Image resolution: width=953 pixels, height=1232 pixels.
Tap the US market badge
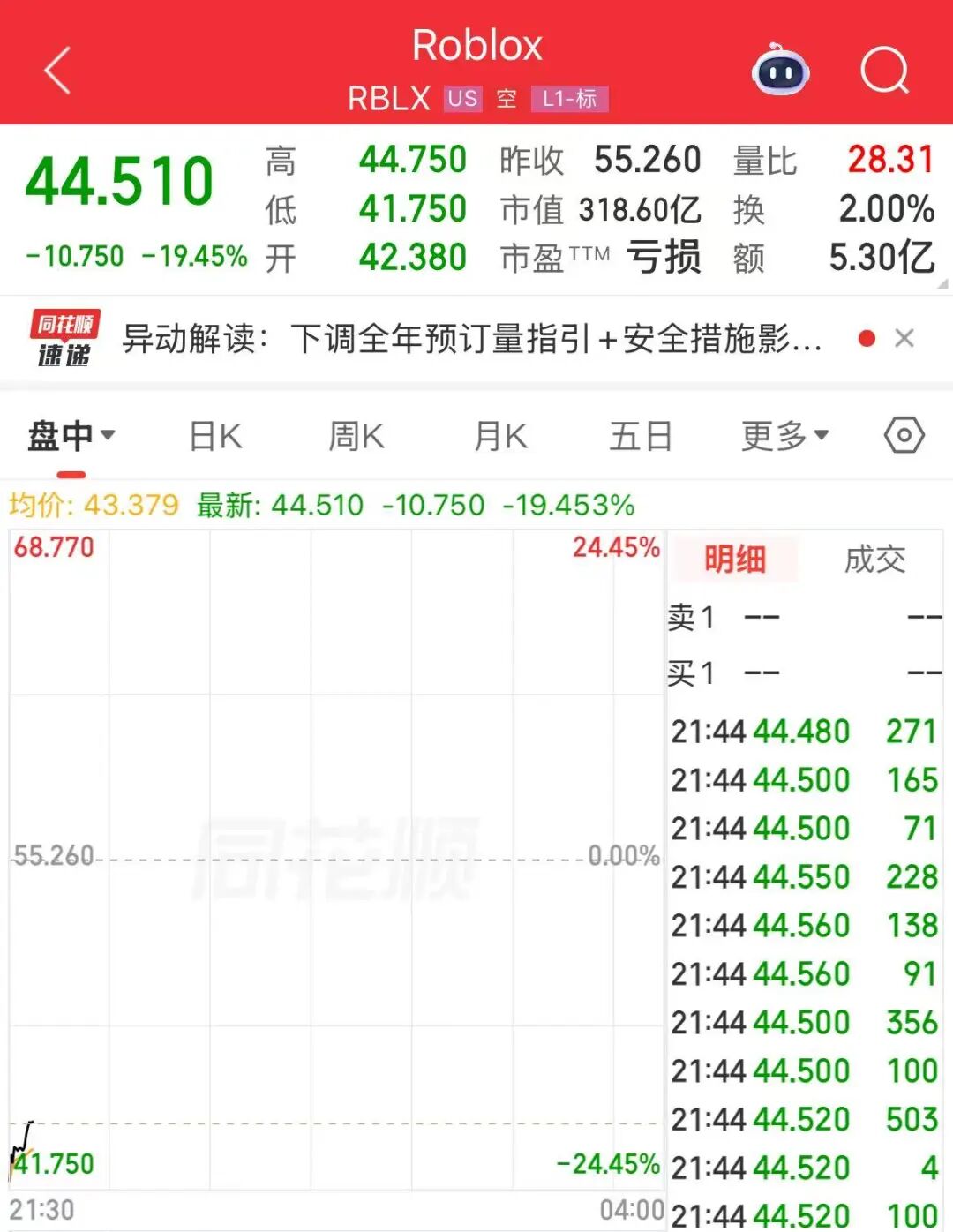tap(462, 98)
